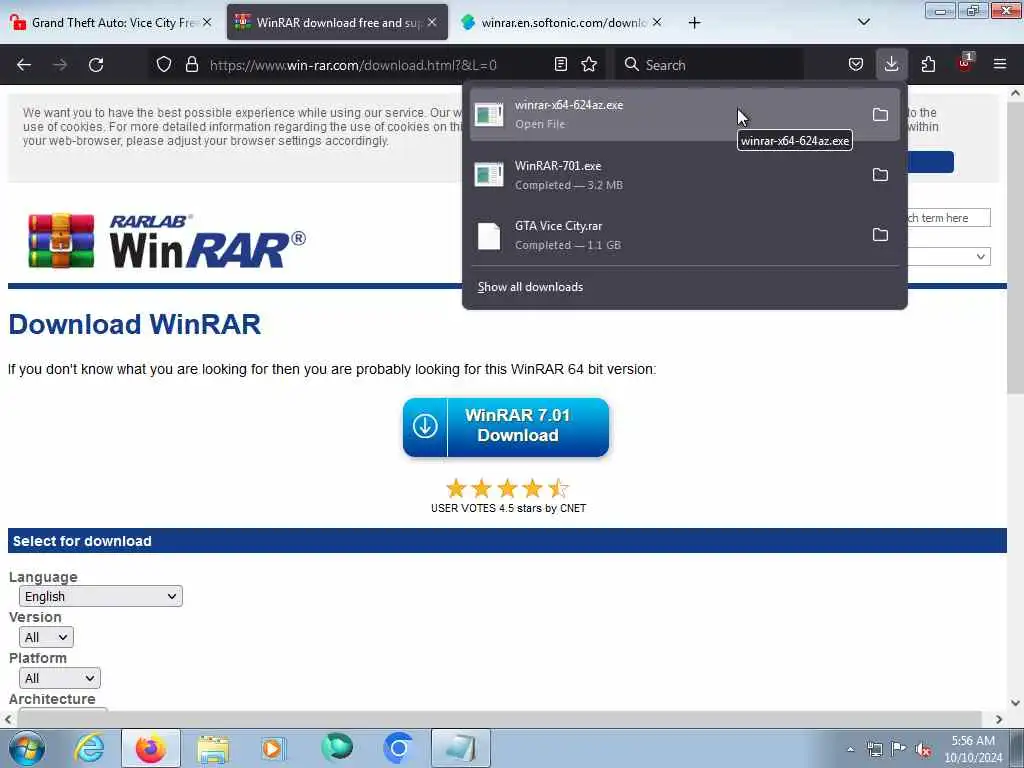Click the WinRAR 7.01 Download button
This screenshot has width=1024, height=768.
pos(505,426)
